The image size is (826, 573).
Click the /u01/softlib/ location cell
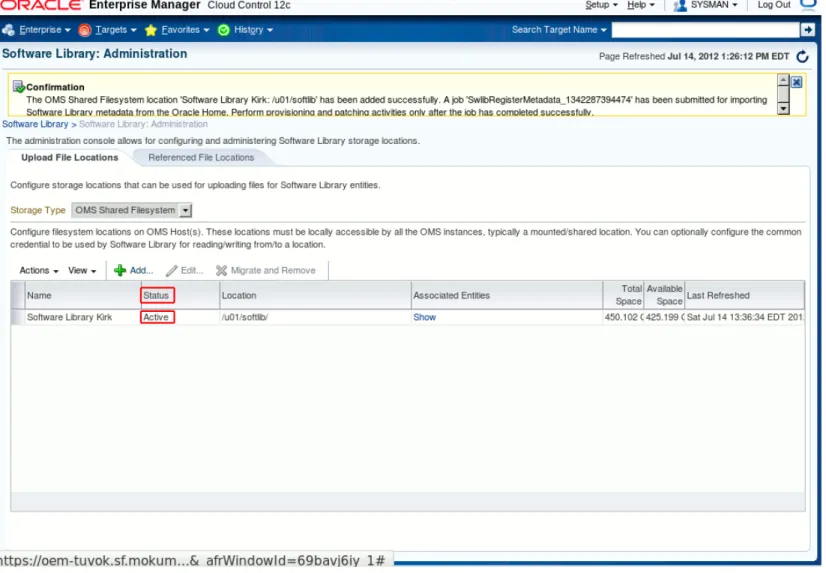246,318
